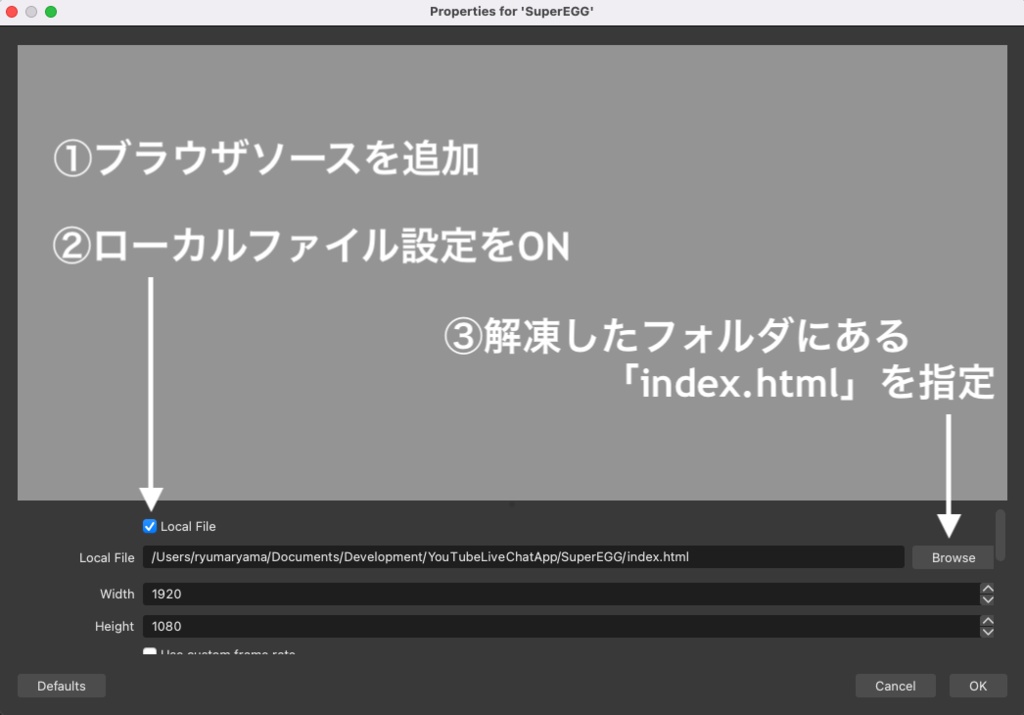1024x715 pixels.
Task: Close the SuperEGG properties window
Action: click(11, 11)
